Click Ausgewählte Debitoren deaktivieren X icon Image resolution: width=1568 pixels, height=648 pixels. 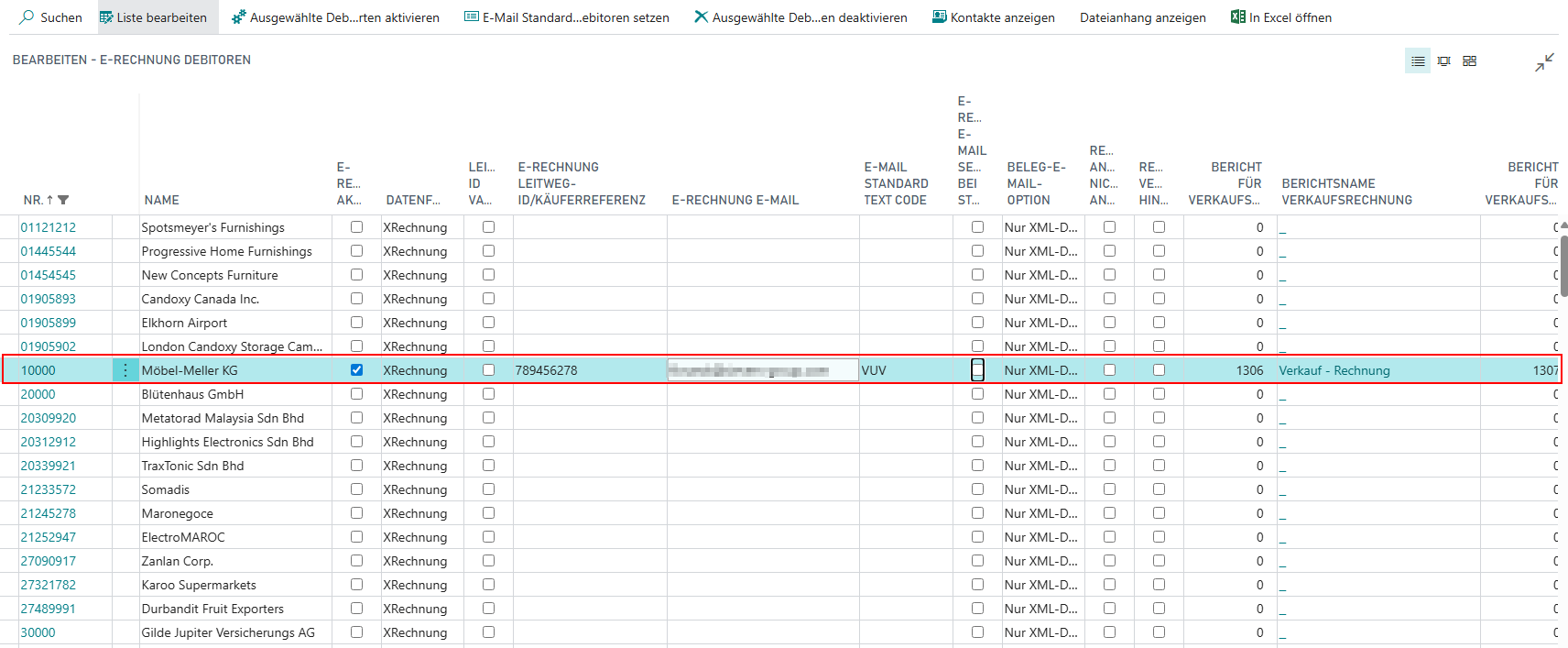(701, 17)
